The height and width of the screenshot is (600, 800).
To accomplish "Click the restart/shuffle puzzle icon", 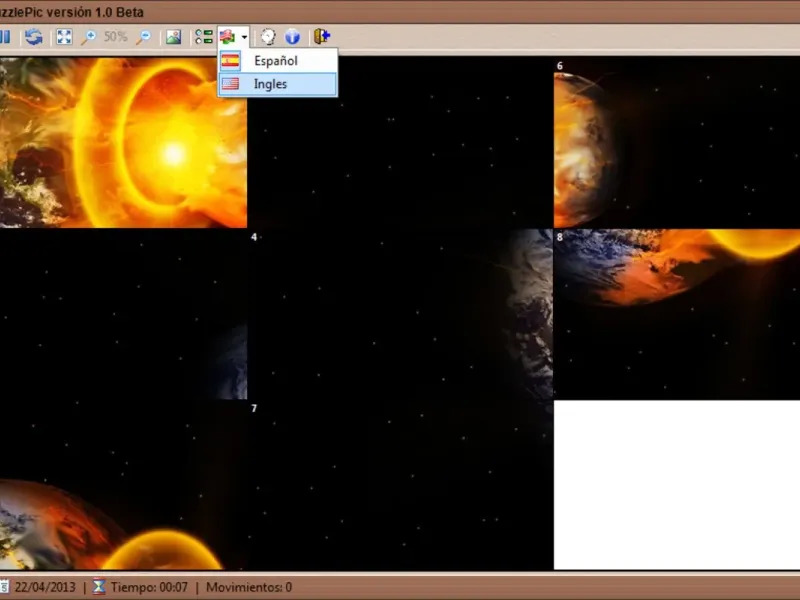I will (x=34, y=37).
